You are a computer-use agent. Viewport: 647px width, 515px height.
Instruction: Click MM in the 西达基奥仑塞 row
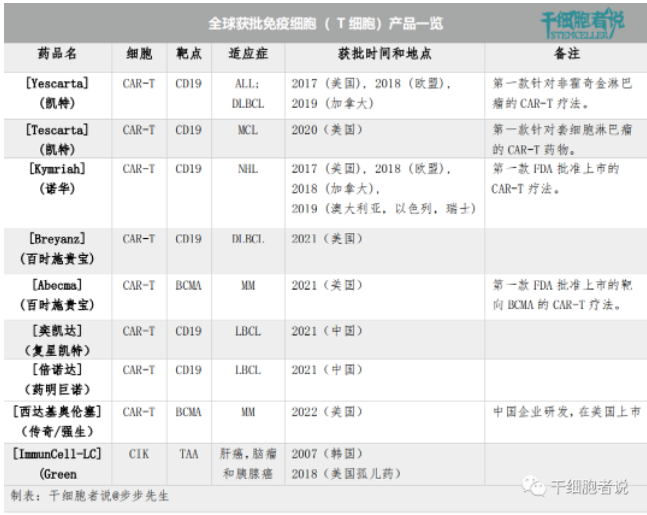click(x=248, y=412)
